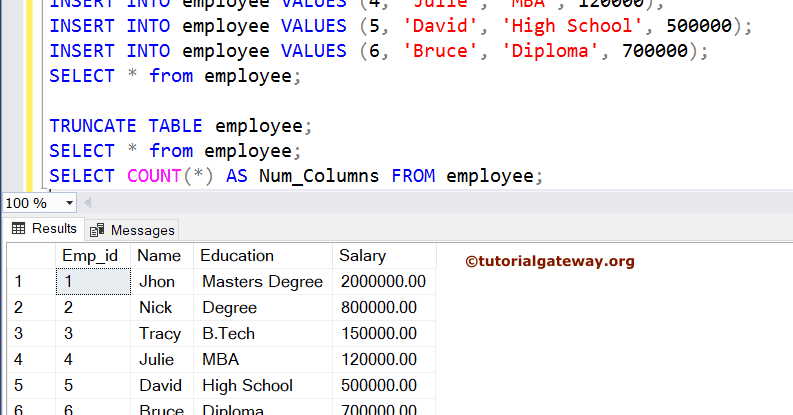Click 'Bruce' string in the INSERT statement
793x415 pixels.
(439, 51)
